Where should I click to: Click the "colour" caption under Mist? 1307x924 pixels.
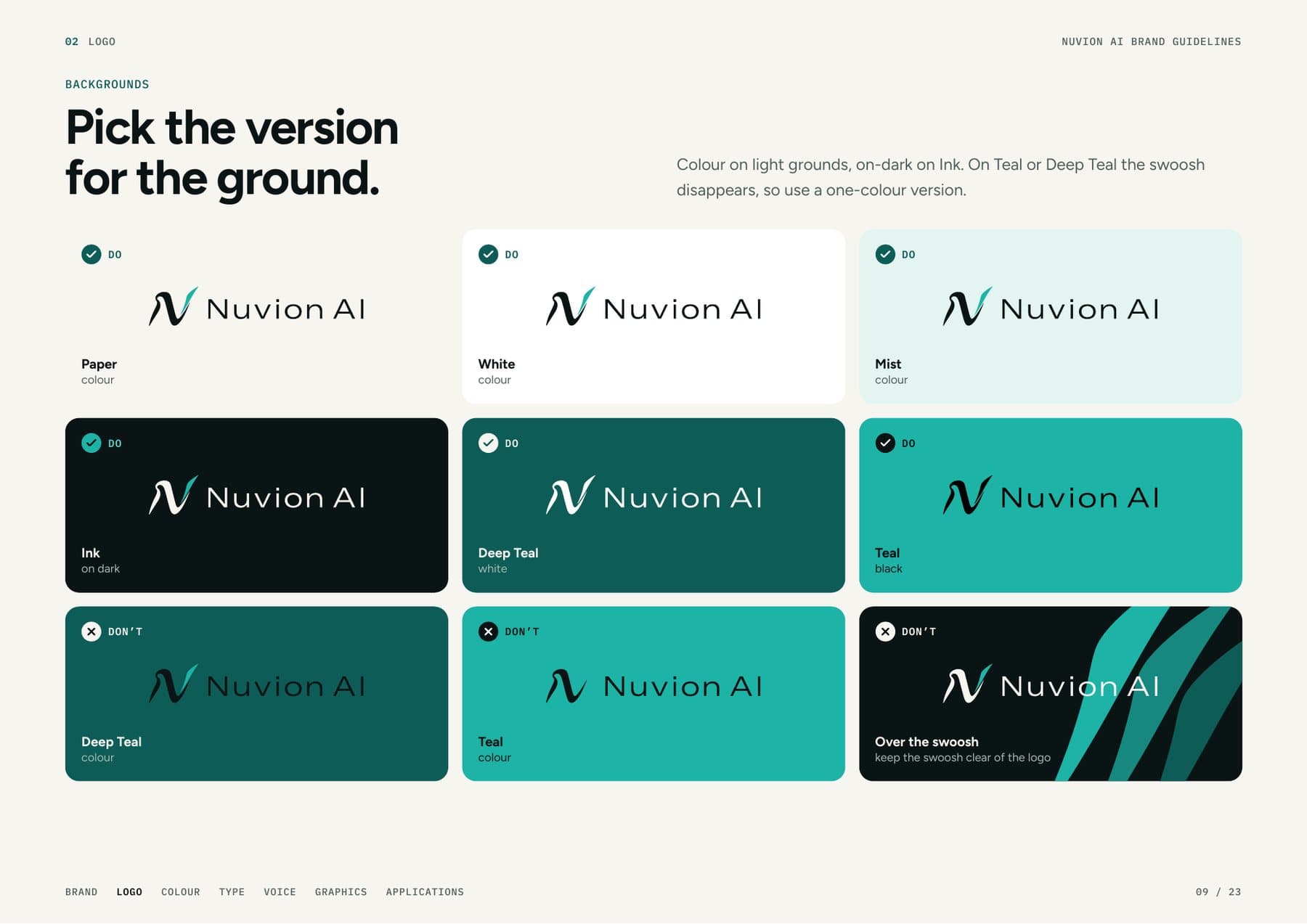point(891,380)
